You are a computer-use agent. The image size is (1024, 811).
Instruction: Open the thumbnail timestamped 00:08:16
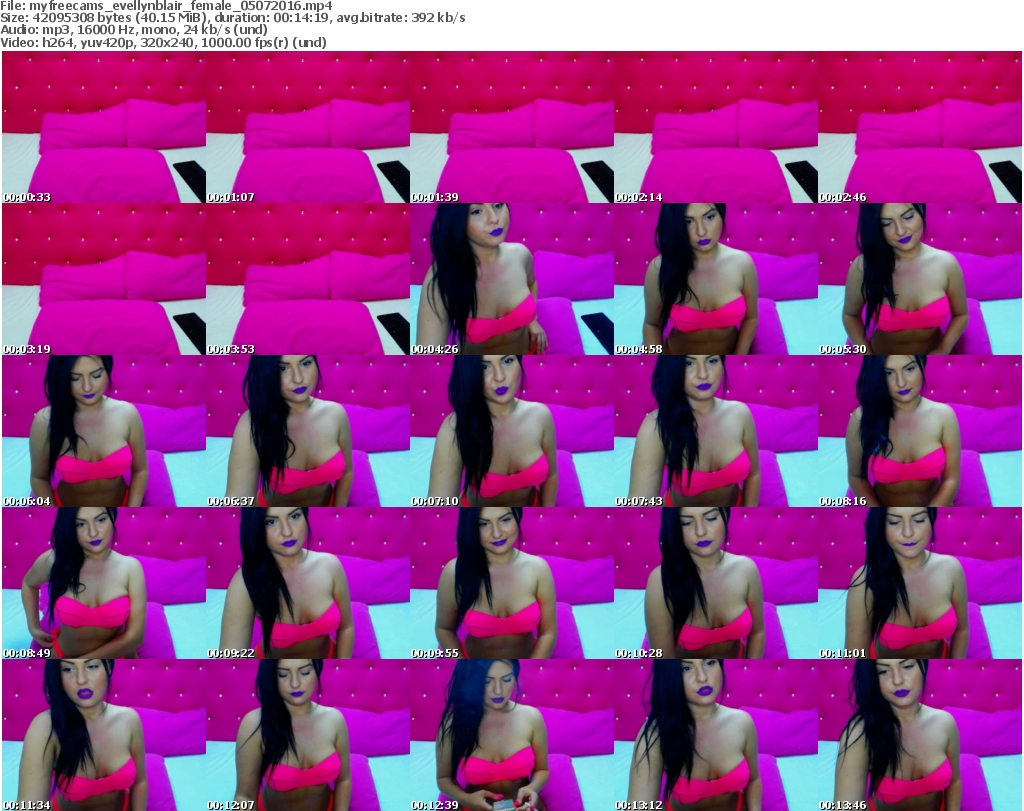(x=920, y=431)
